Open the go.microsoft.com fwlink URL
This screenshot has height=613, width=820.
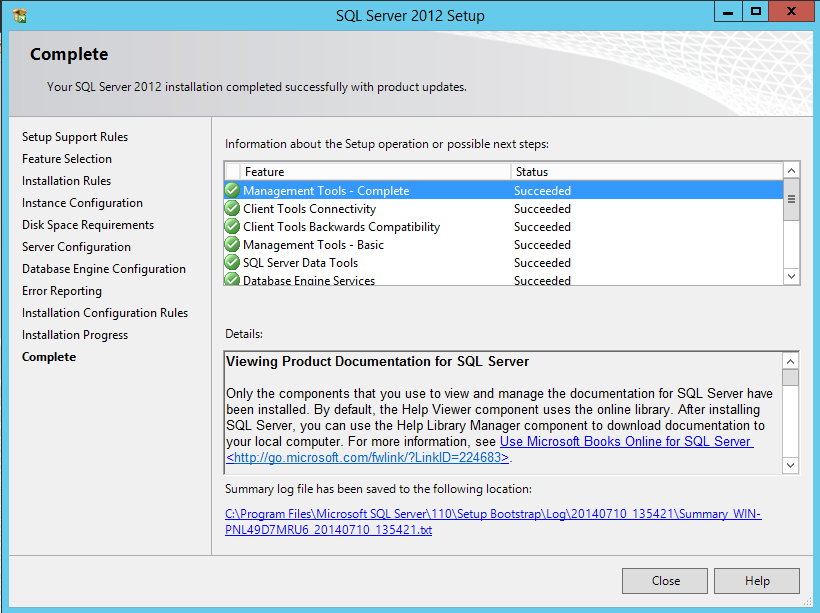(x=368, y=457)
